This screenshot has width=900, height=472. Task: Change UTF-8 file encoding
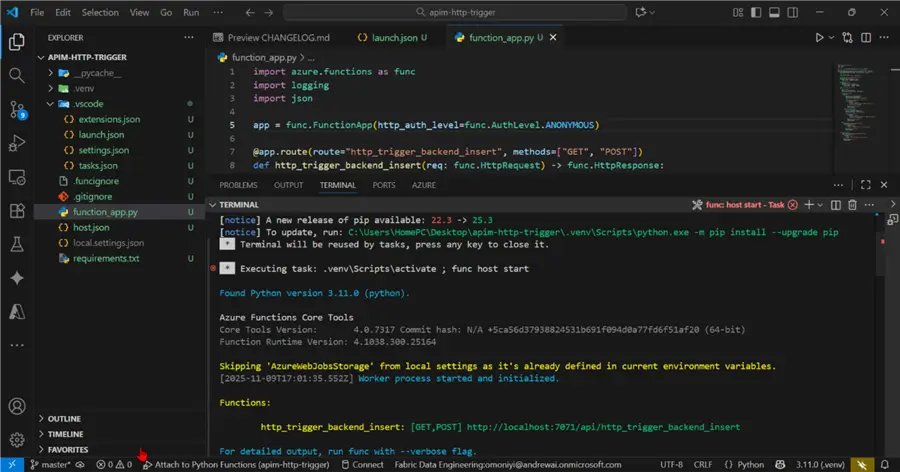672,465
